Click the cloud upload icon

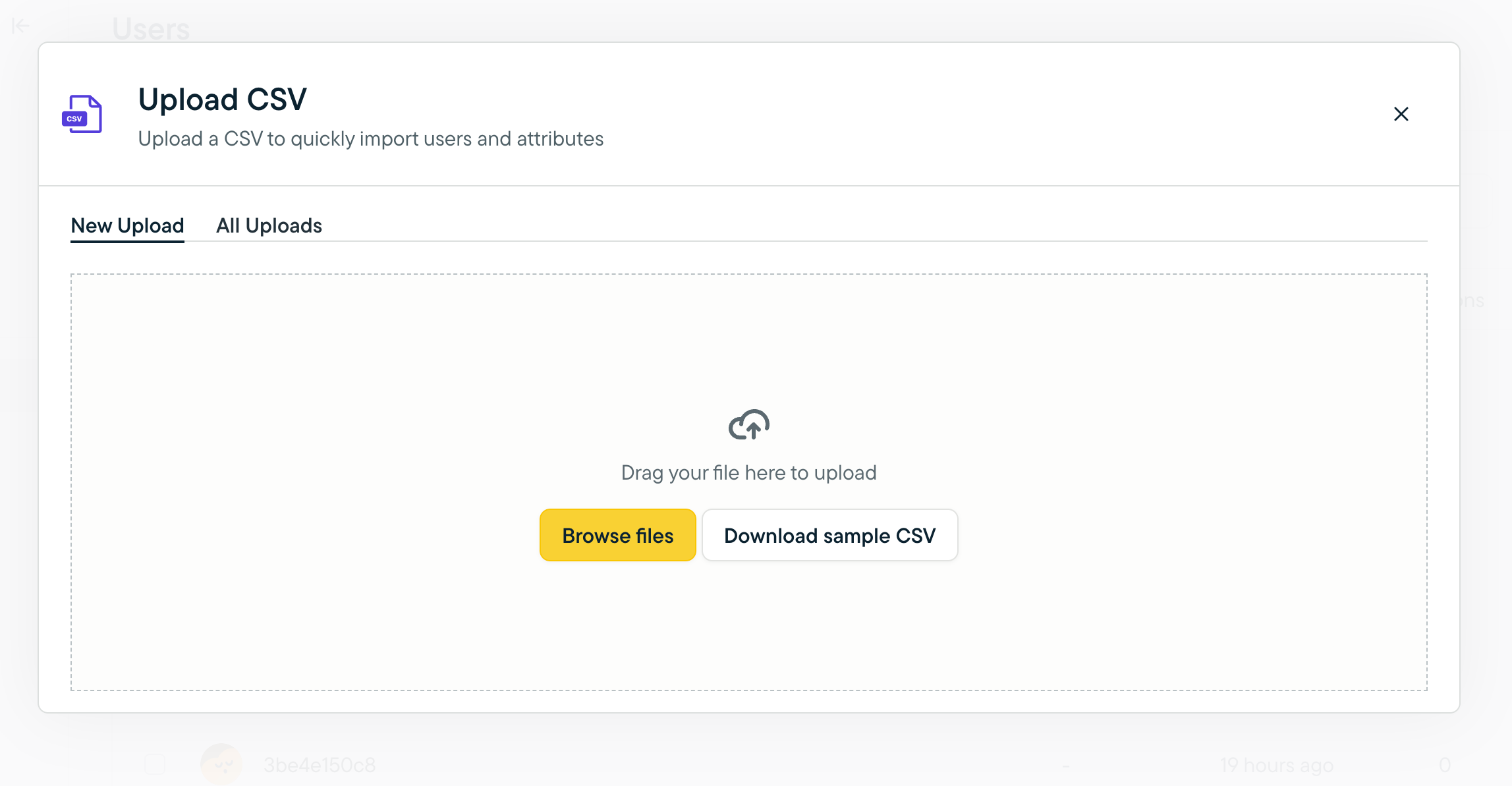[x=748, y=425]
